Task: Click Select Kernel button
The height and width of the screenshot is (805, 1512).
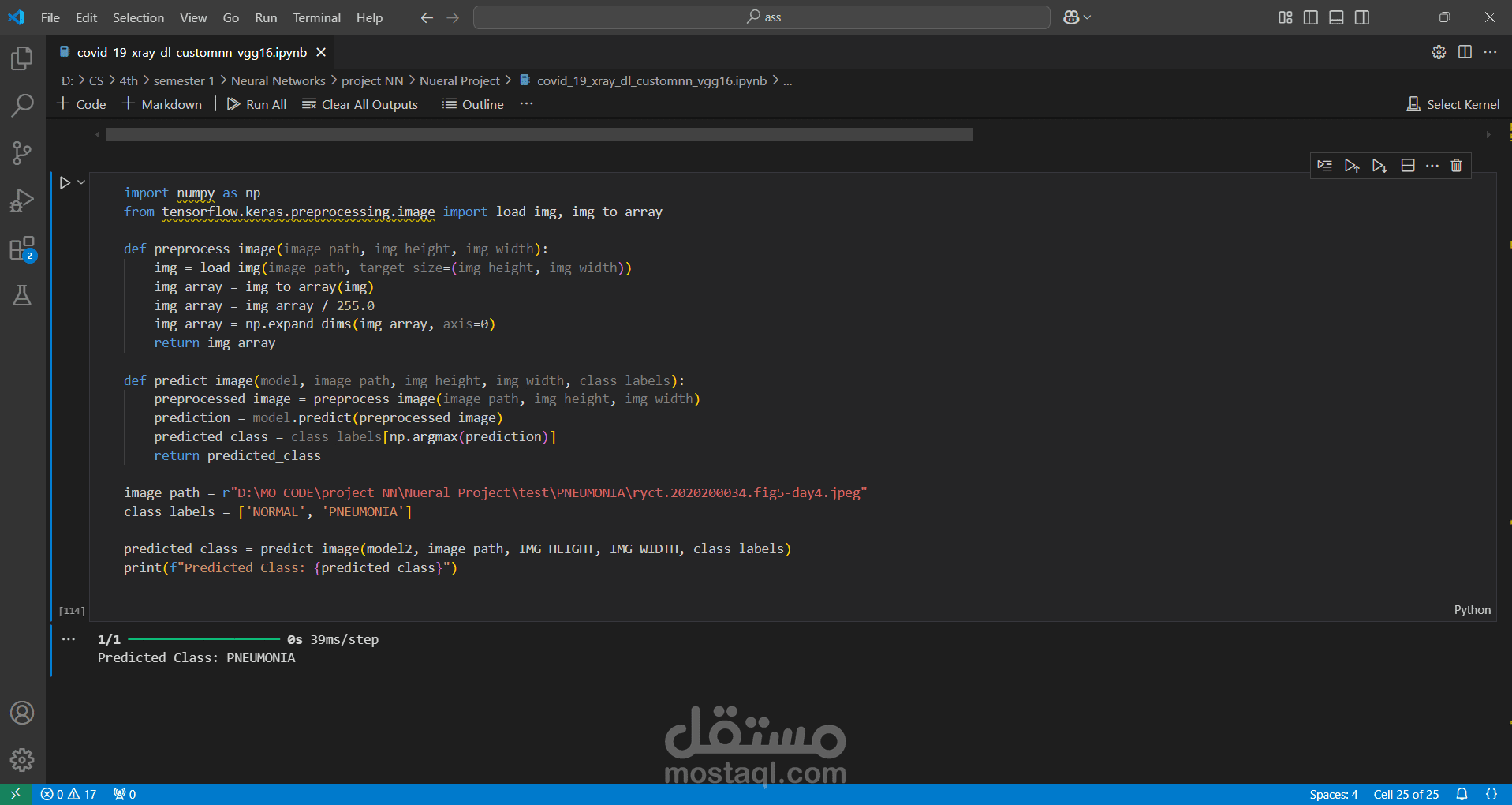Action: (x=1454, y=104)
